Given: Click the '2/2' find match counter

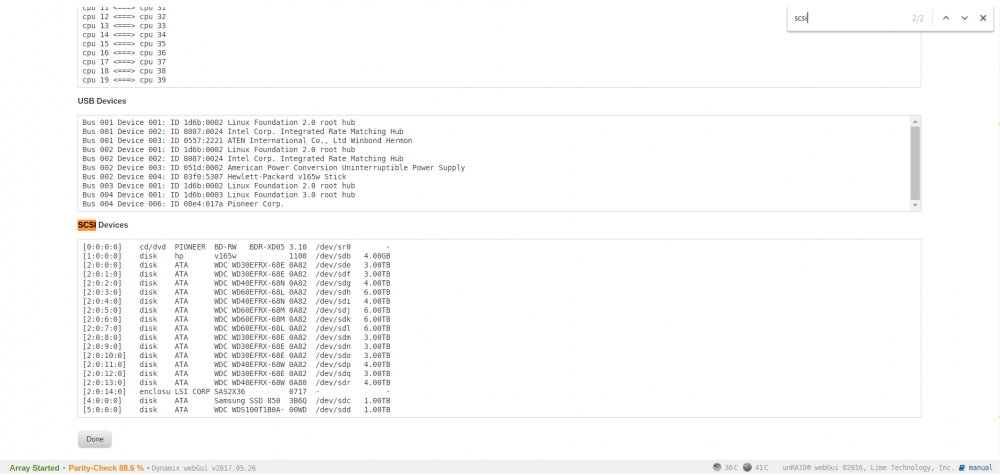Looking at the screenshot, I should click(917, 18).
